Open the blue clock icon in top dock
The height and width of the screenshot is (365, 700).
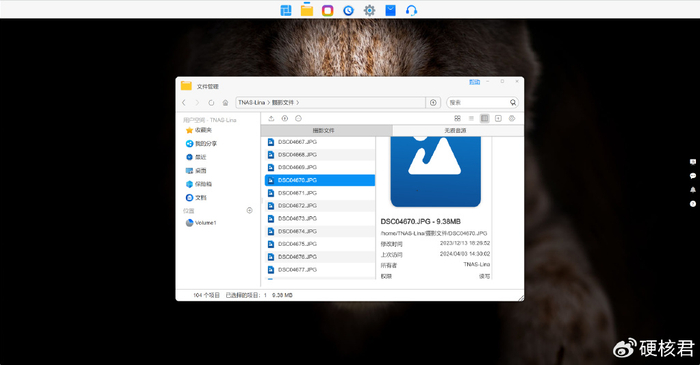point(348,10)
